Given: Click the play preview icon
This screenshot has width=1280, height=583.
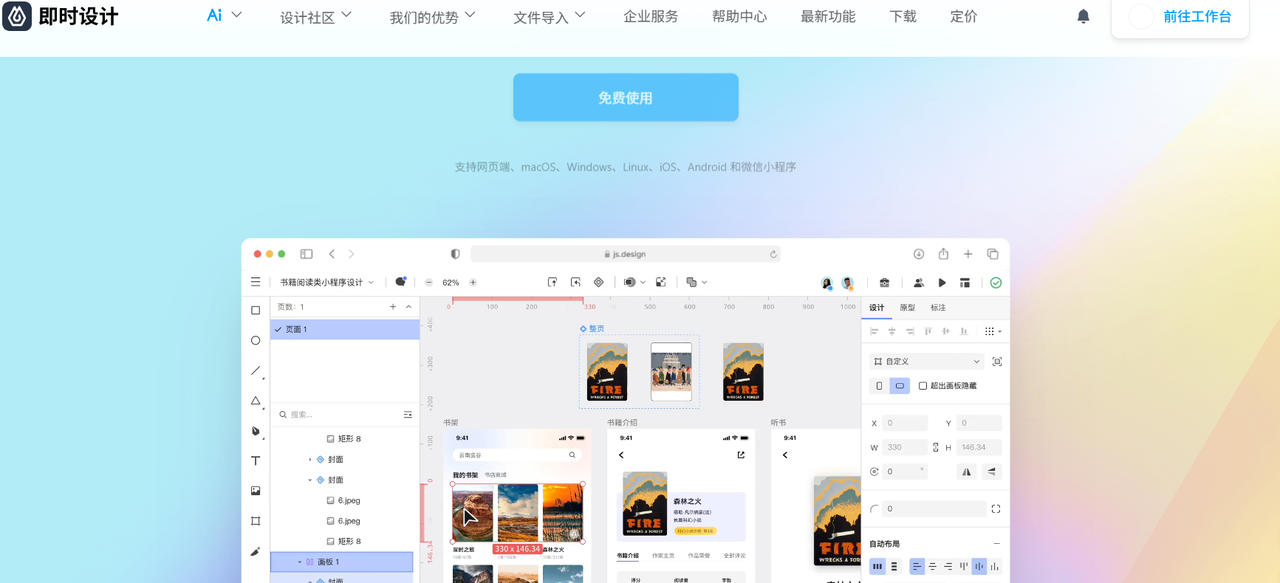Looking at the screenshot, I should click(x=942, y=283).
